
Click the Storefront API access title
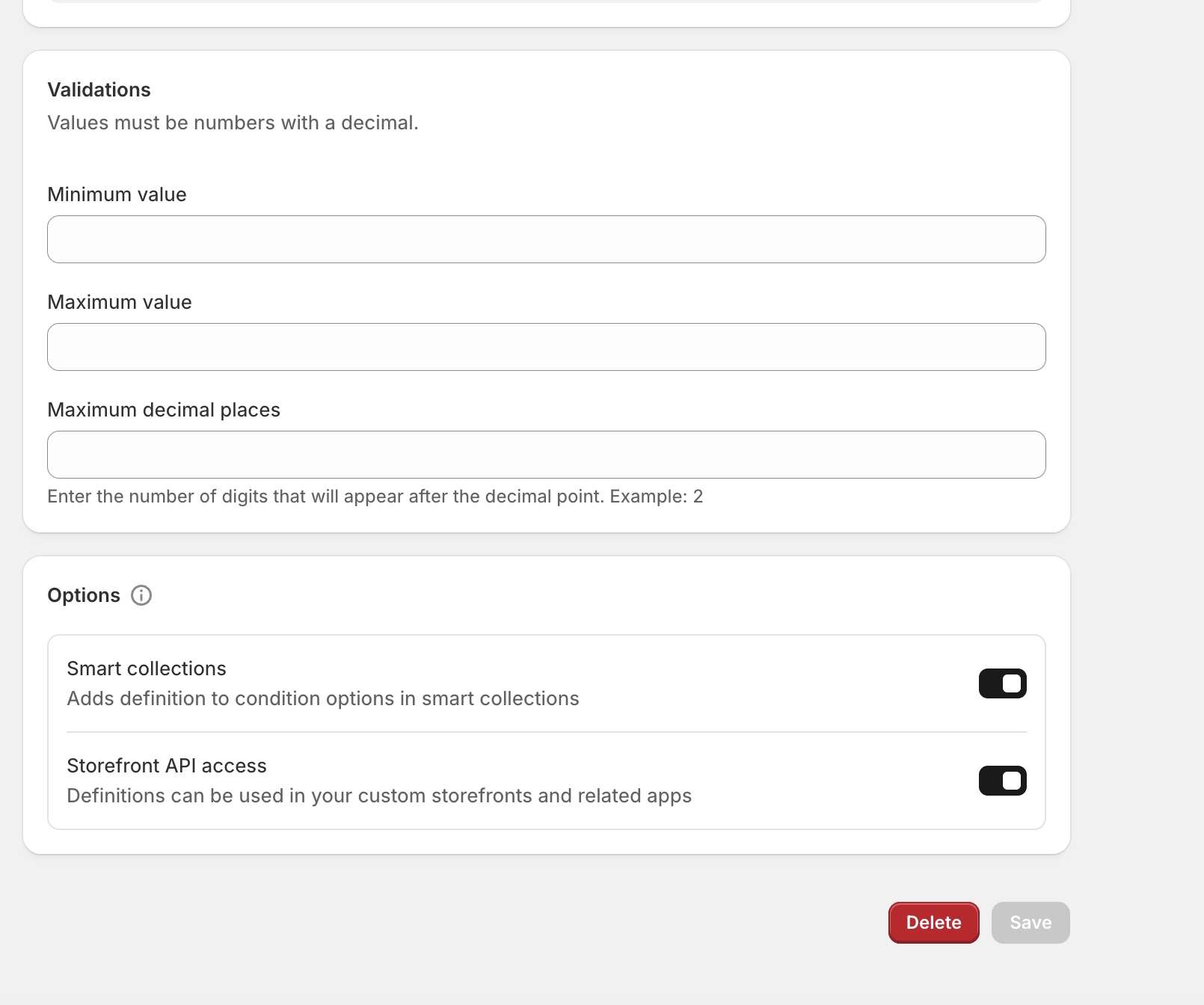pyautogui.click(x=167, y=766)
